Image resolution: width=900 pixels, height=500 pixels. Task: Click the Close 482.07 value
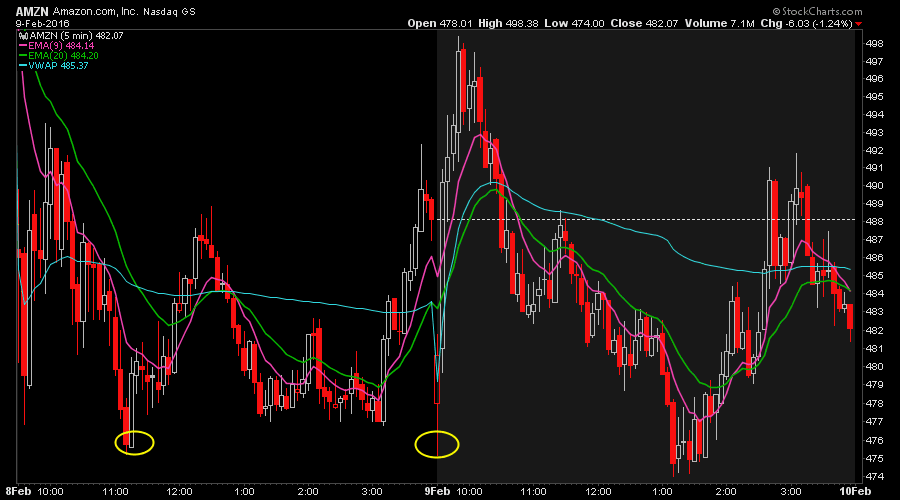(x=644, y=24)
